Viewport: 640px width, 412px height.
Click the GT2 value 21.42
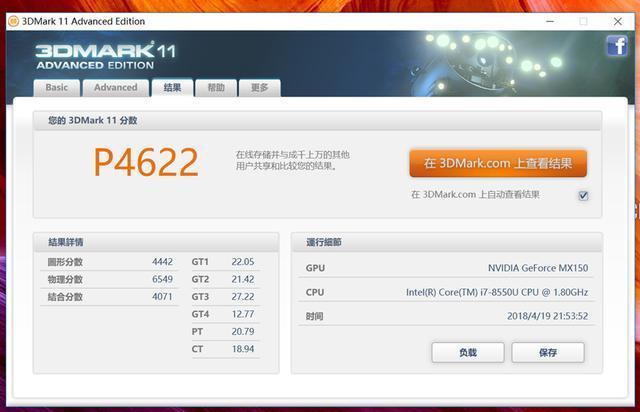[243, 279]
